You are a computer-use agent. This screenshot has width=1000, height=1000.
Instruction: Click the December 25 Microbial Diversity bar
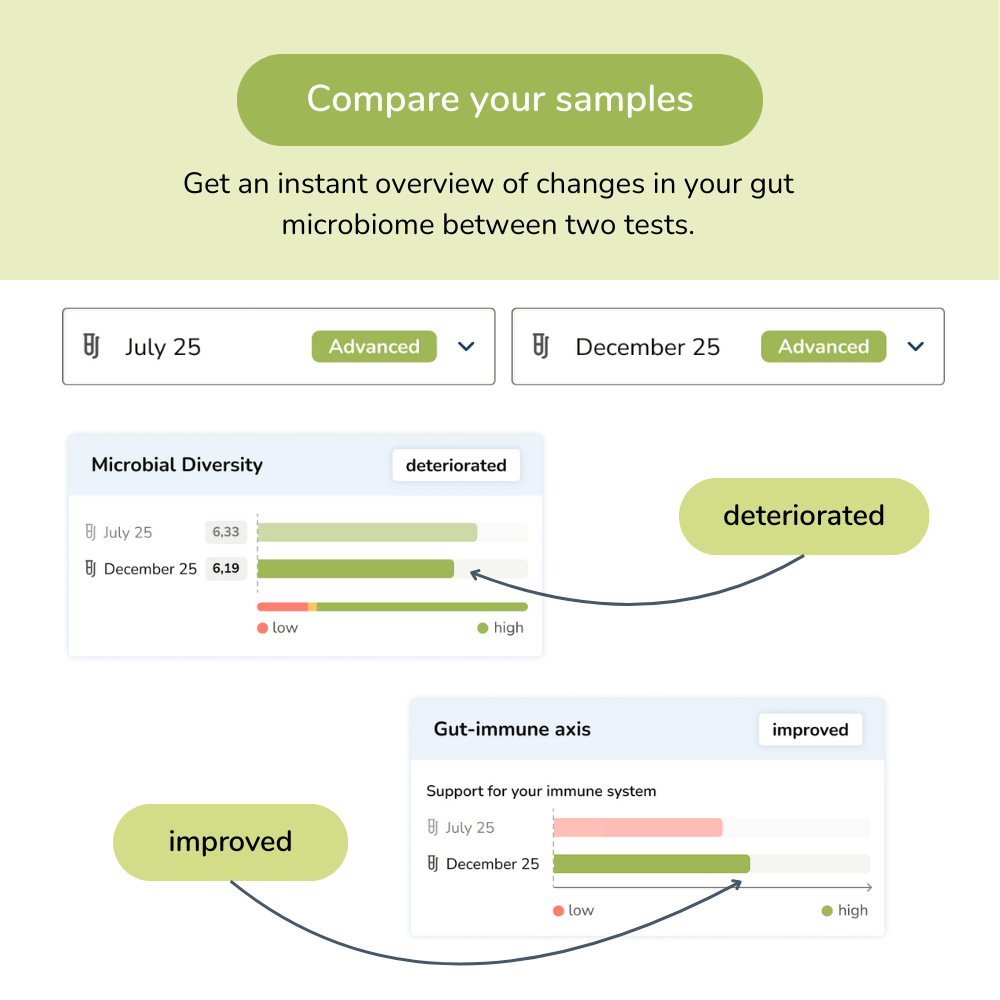(x=355, y=569)
